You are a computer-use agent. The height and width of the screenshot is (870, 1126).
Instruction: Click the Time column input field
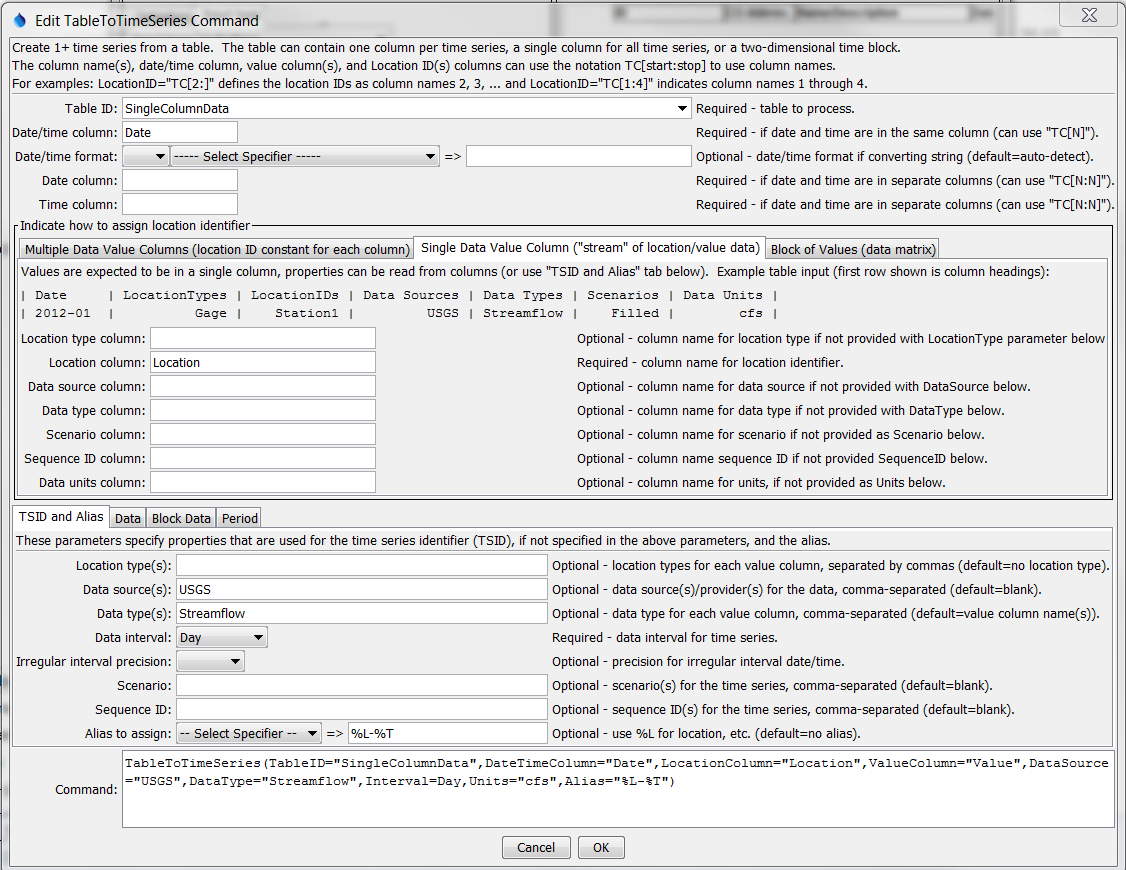[x=180, y=205]
